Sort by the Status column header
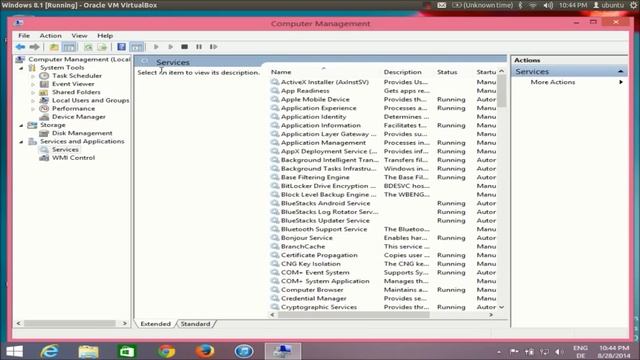The height and width of the screenshot is (360, 640). 447,72
